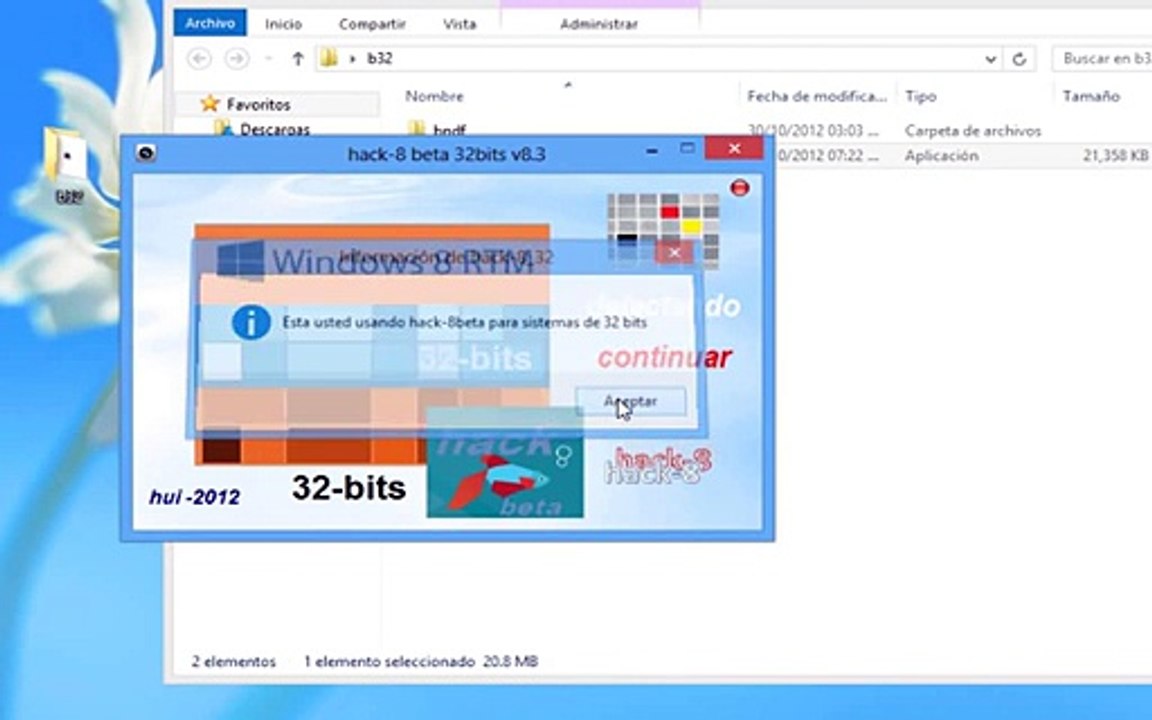
Task: Click the bndf folder icon
Action: pos(416,129)
